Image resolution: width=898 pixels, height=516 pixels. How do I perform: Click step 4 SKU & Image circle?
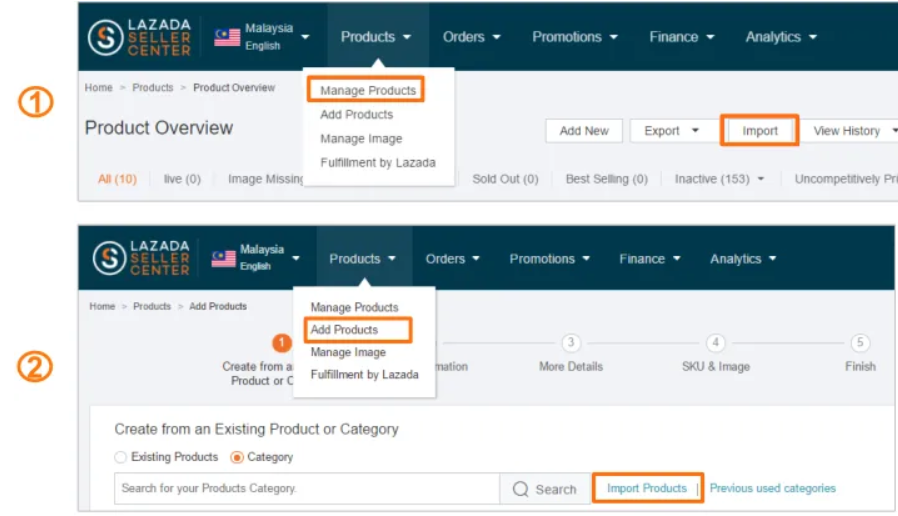click(x=715, y=342)
